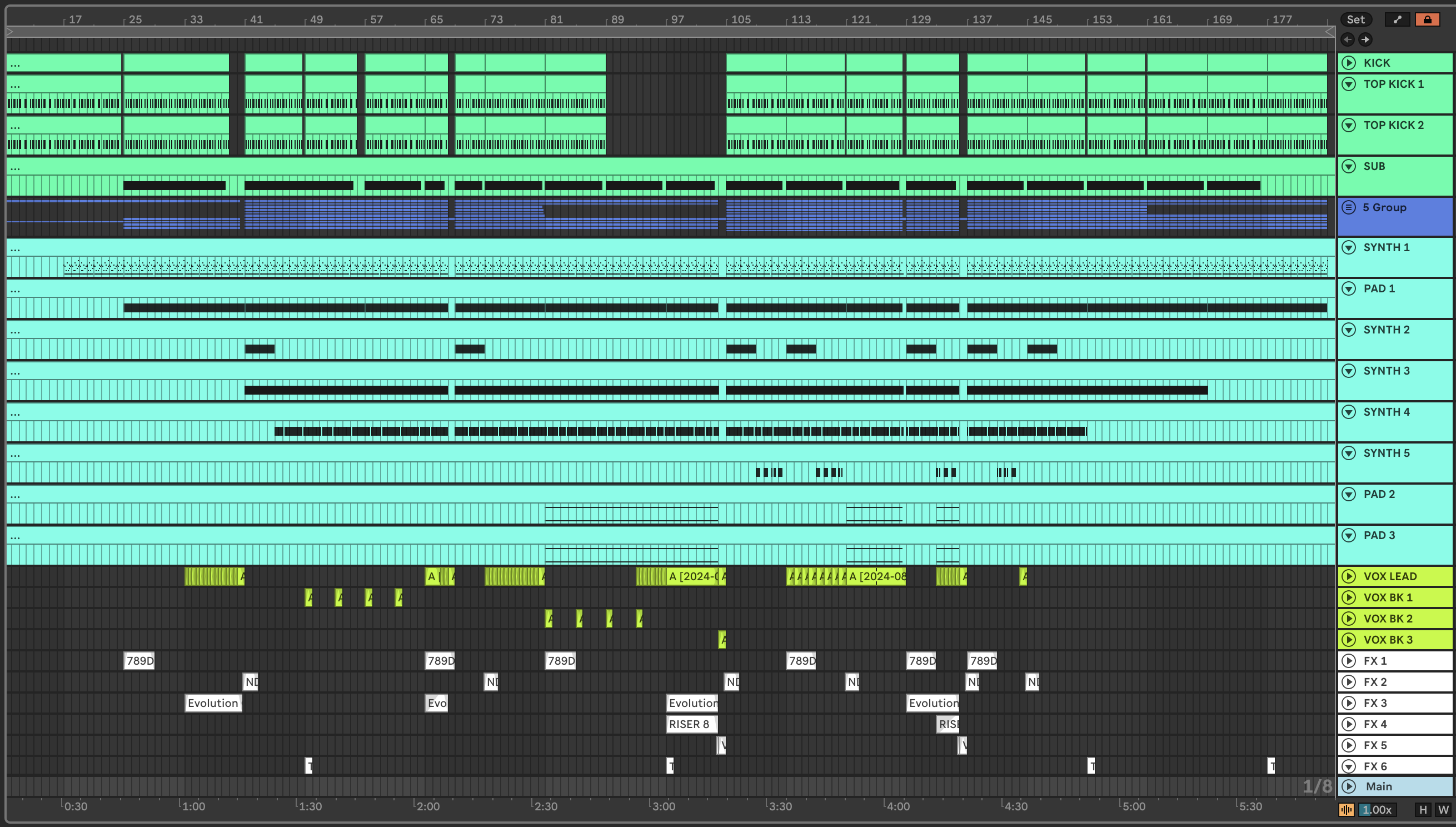The height and width of the screenshot is (827, 1456).
Task: Select the VOX LEAD track title
Action: (1390, 576)
